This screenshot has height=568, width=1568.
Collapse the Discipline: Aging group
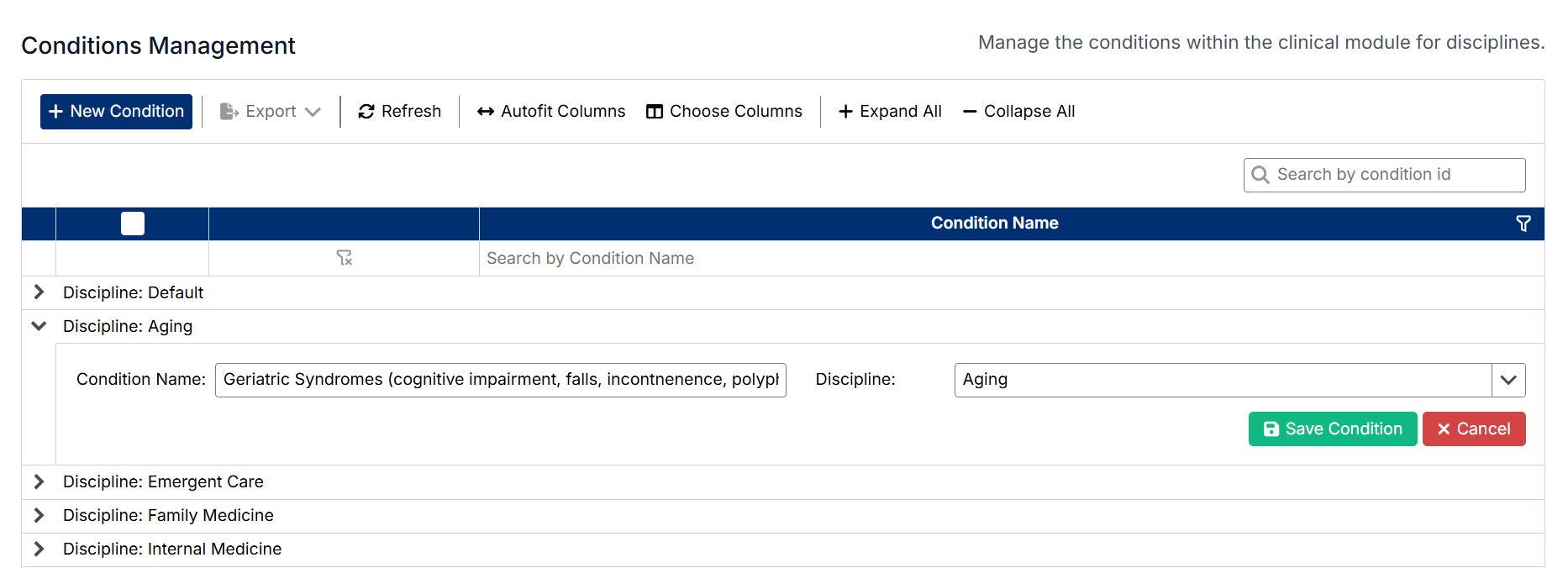pos(39,326)
